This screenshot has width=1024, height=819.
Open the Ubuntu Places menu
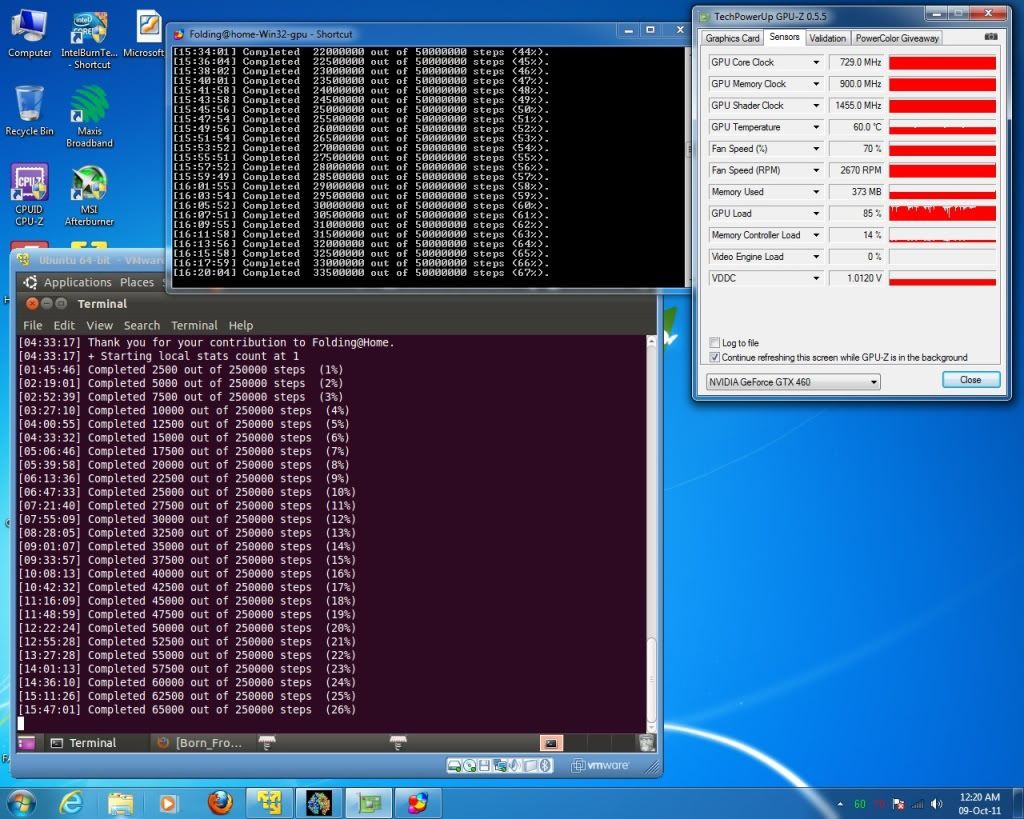point(137,282)
